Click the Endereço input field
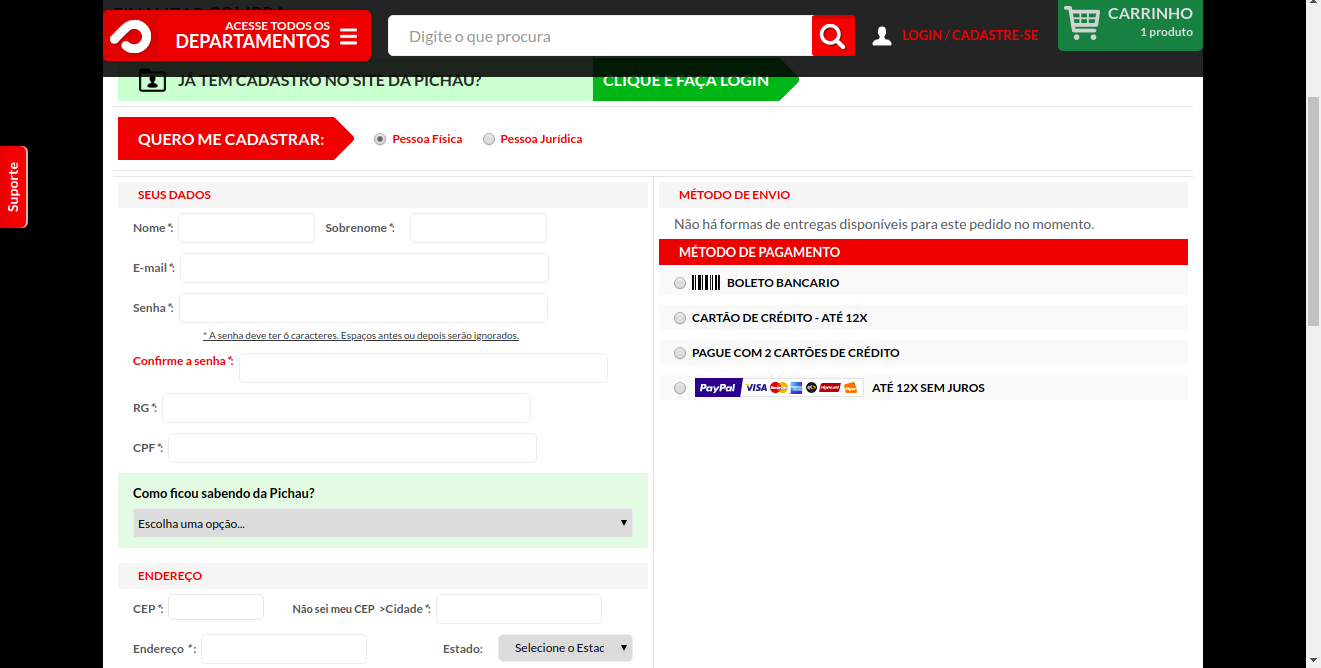1321x668 pixels. (284, 649)
